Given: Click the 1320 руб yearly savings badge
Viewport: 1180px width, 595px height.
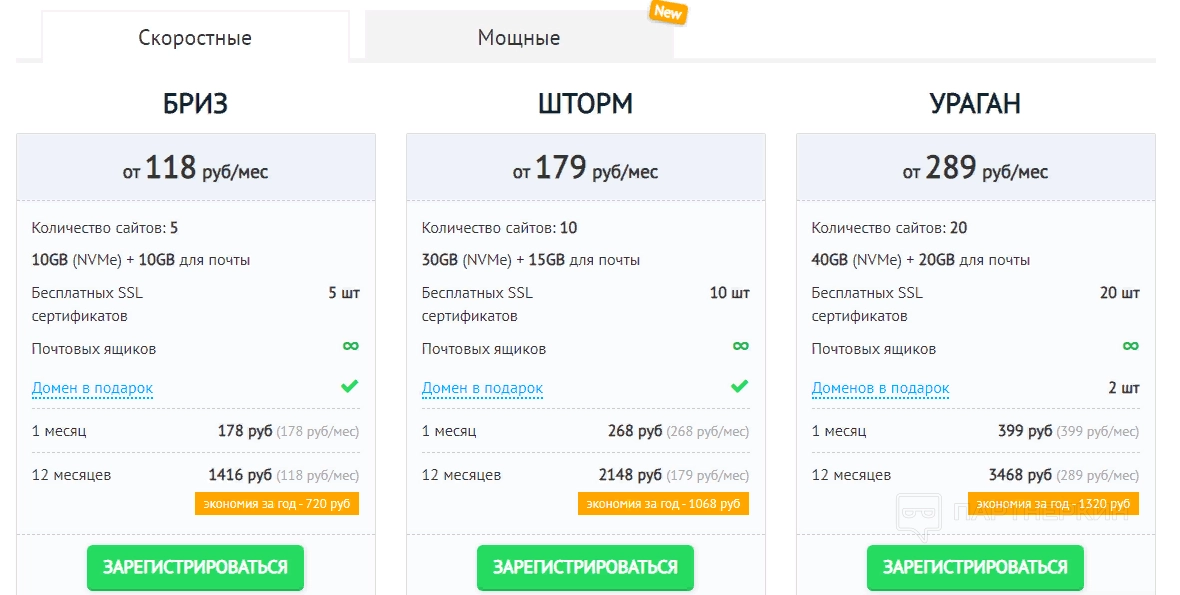Looking at the screenshot, I should [x=1053, y=504].
